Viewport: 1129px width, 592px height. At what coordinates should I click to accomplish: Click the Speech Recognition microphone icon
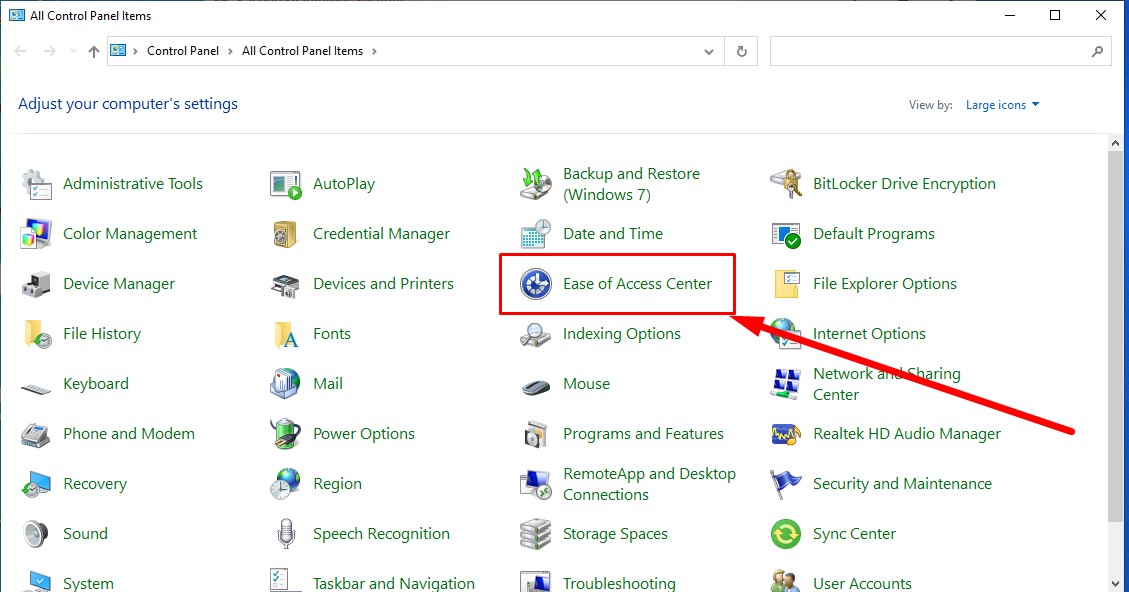pos(286,534)
